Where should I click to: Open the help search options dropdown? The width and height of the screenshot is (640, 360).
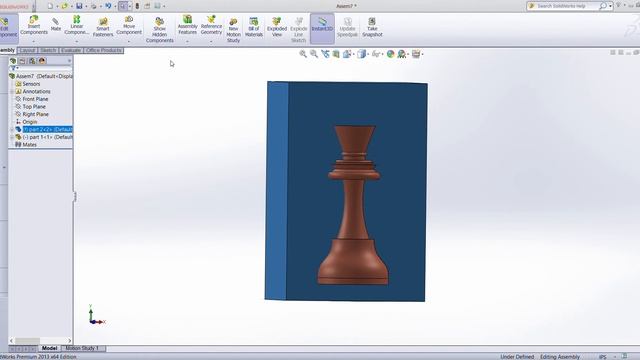[x=611, y=6]
